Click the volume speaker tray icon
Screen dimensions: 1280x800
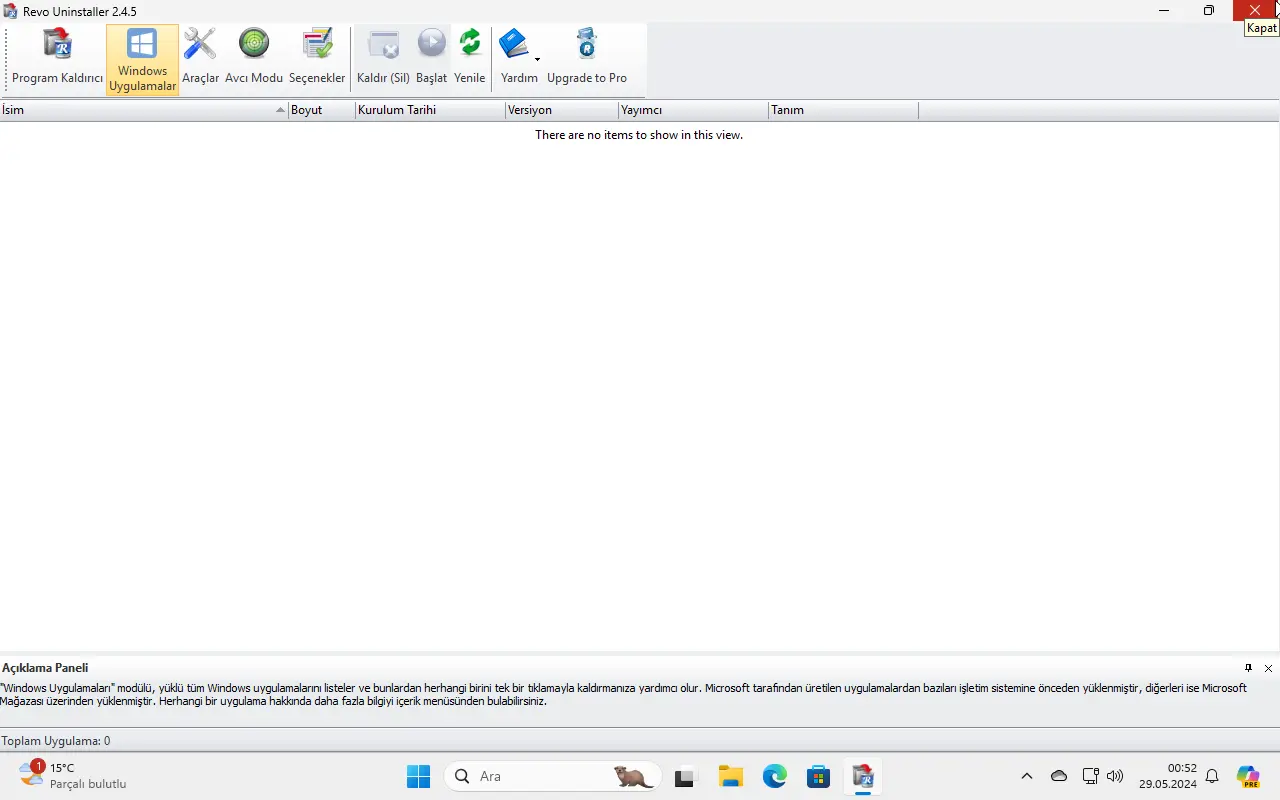[1116, 776]
